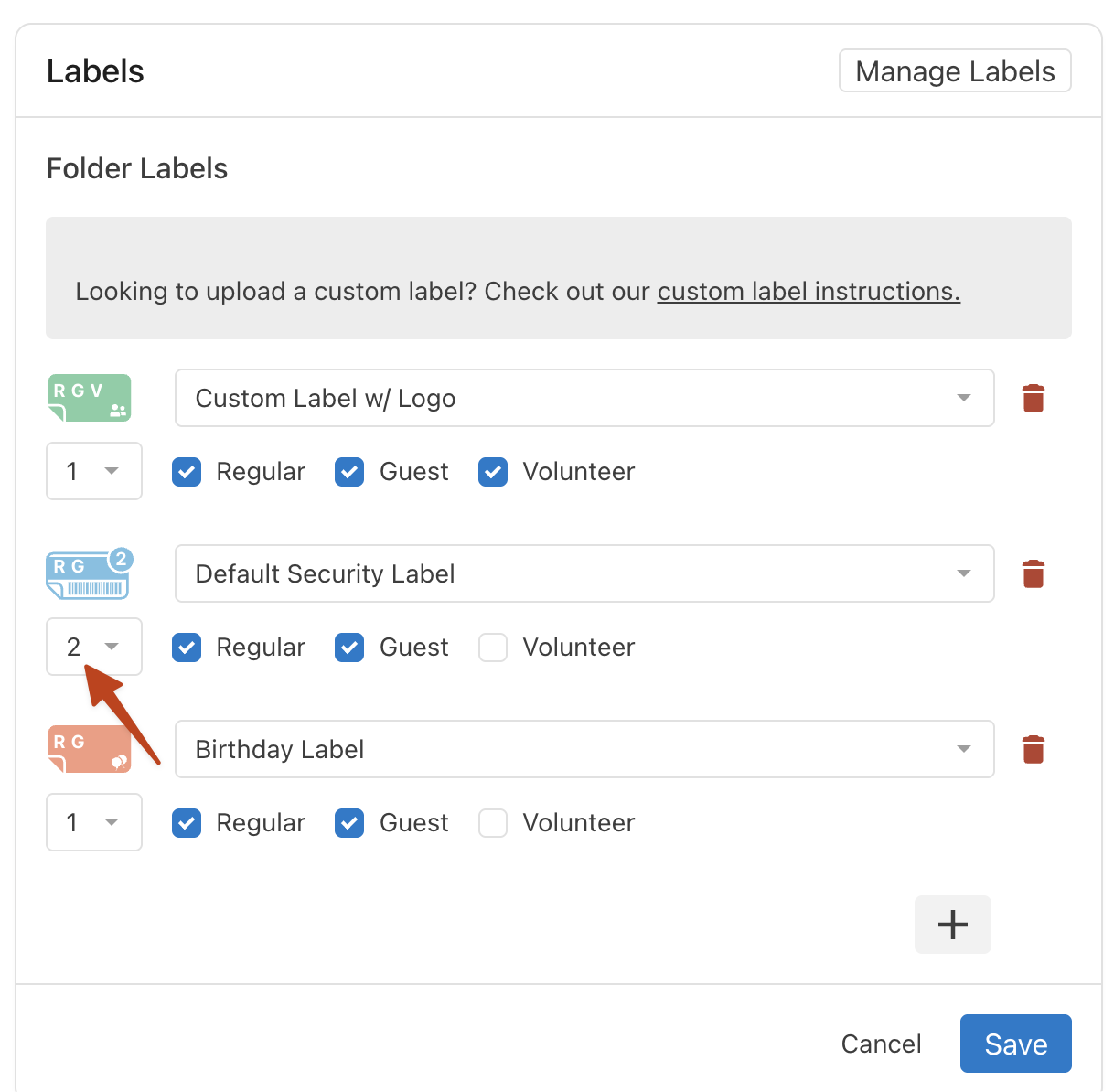Delete the Custom Label w/ Logo
This screenshot has width=1114, height=1092.
(x=1033, y=398)
